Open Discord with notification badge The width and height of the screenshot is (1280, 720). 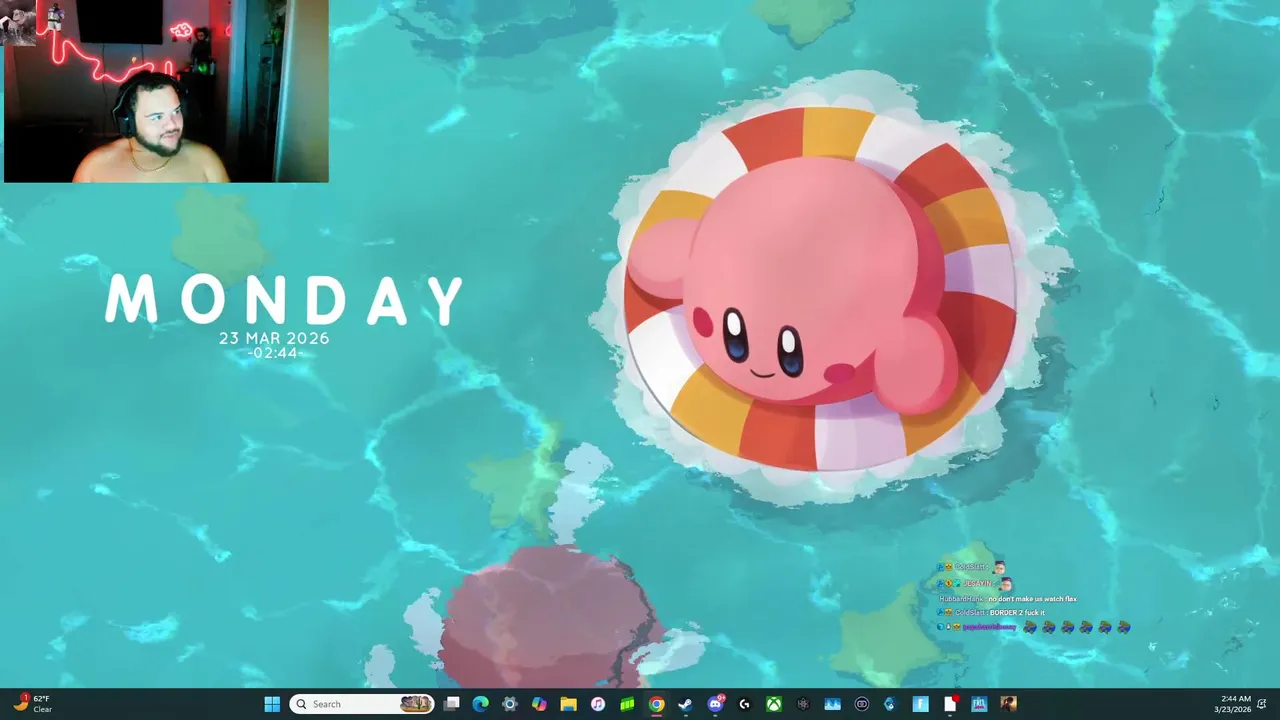[715, 704]
